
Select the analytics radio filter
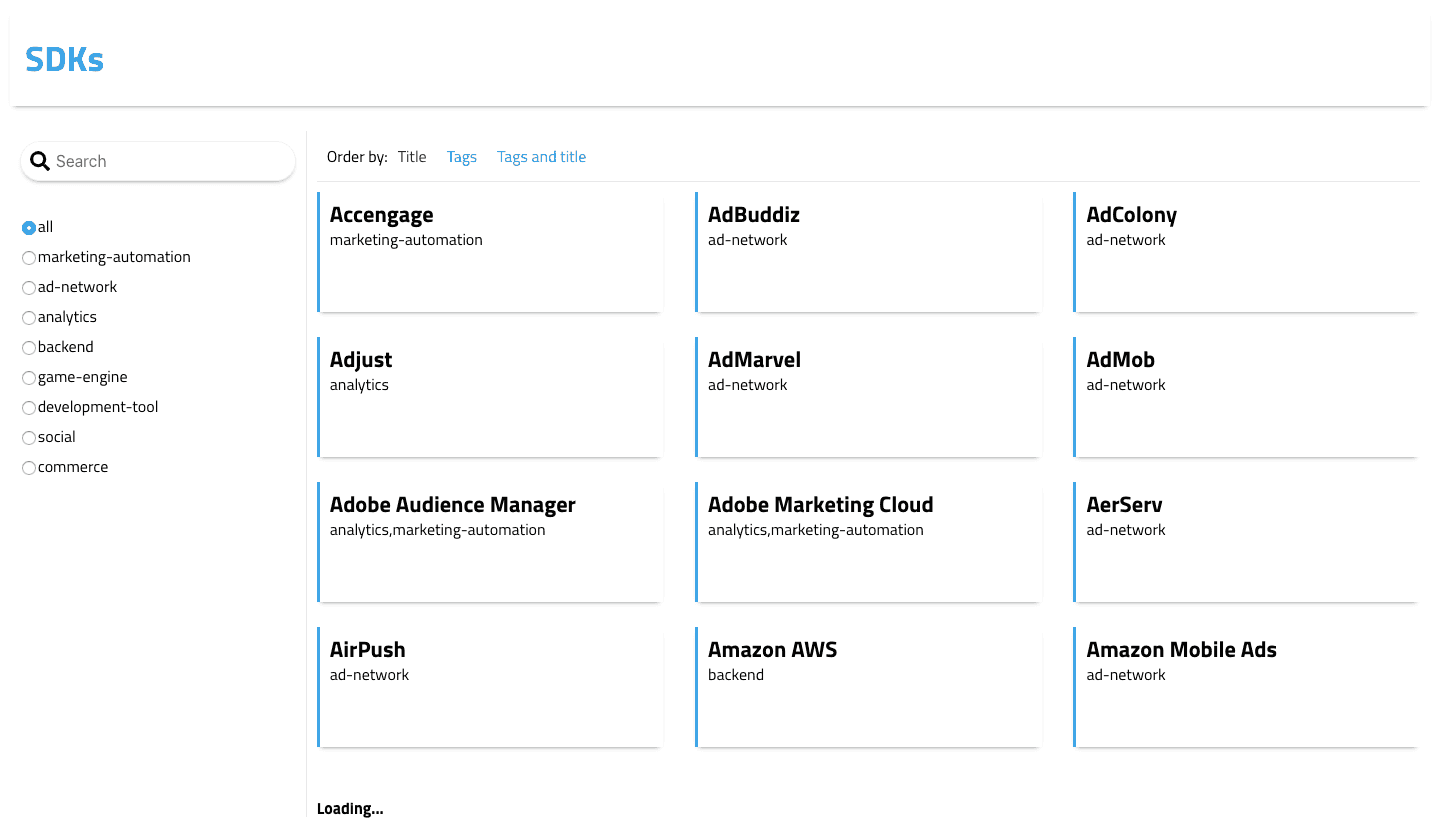coord(29,318)
